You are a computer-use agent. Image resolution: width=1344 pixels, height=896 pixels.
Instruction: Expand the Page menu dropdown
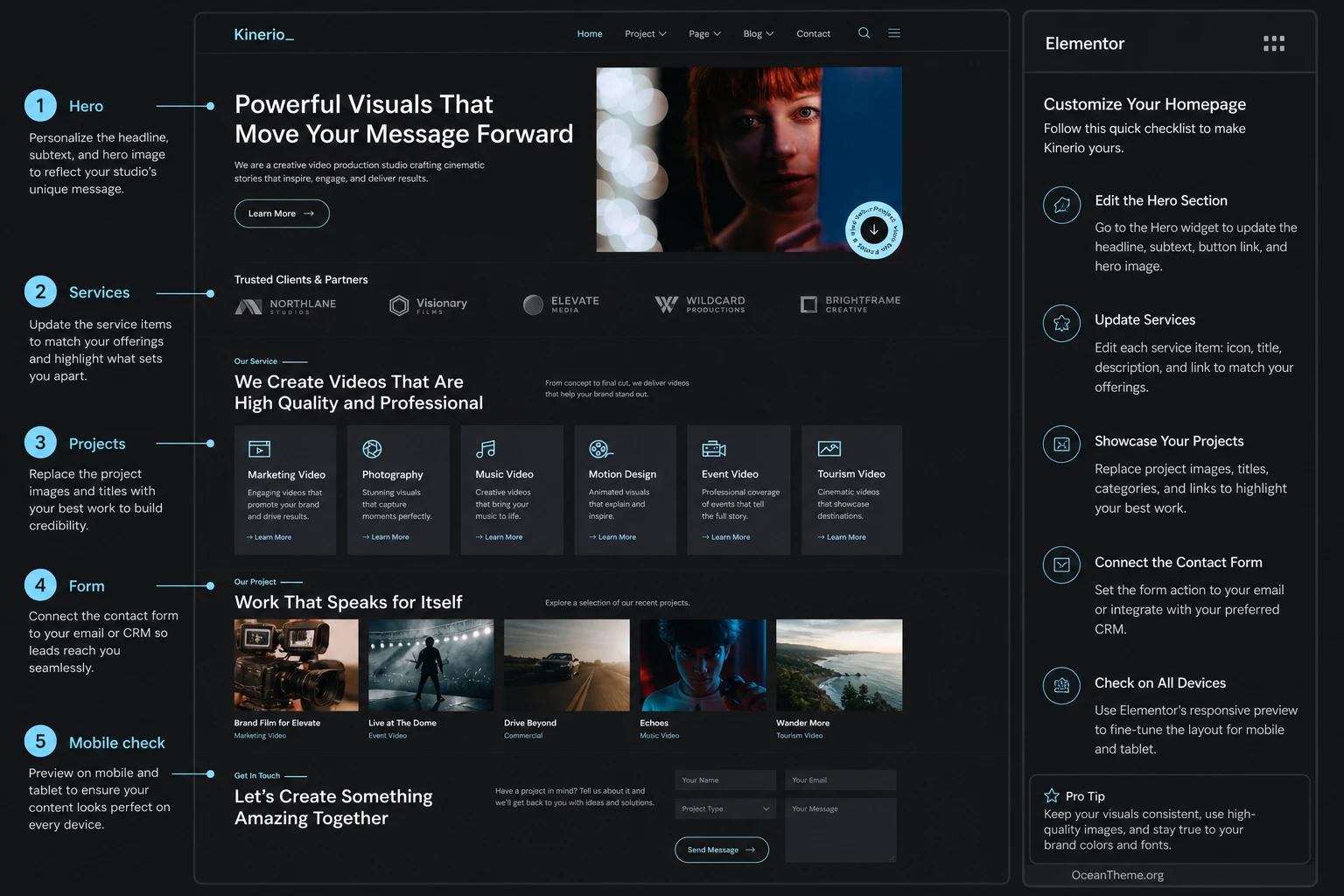(x=705, y=34)
